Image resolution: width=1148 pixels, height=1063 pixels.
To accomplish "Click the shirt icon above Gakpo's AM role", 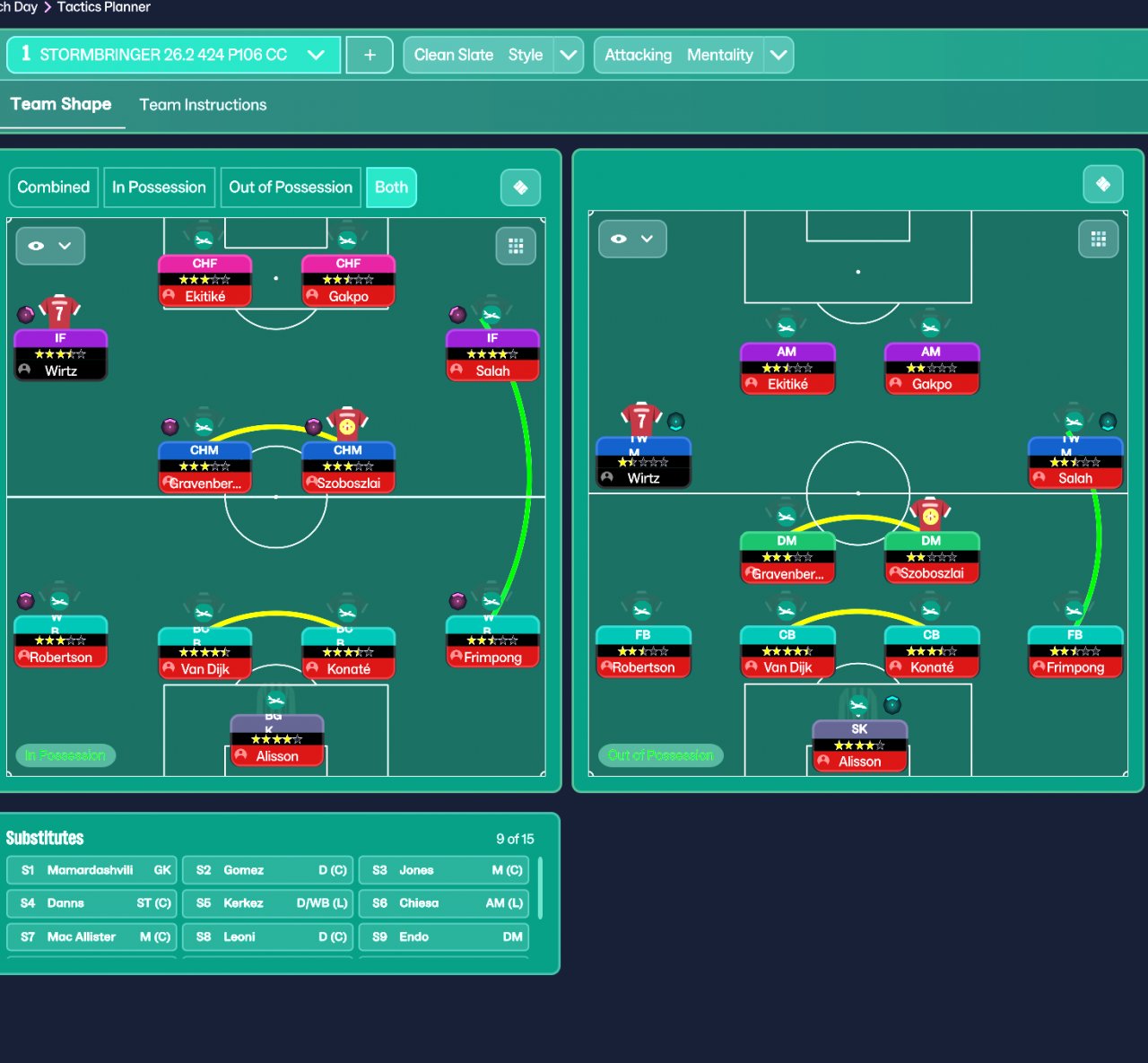I will point(931,327).
